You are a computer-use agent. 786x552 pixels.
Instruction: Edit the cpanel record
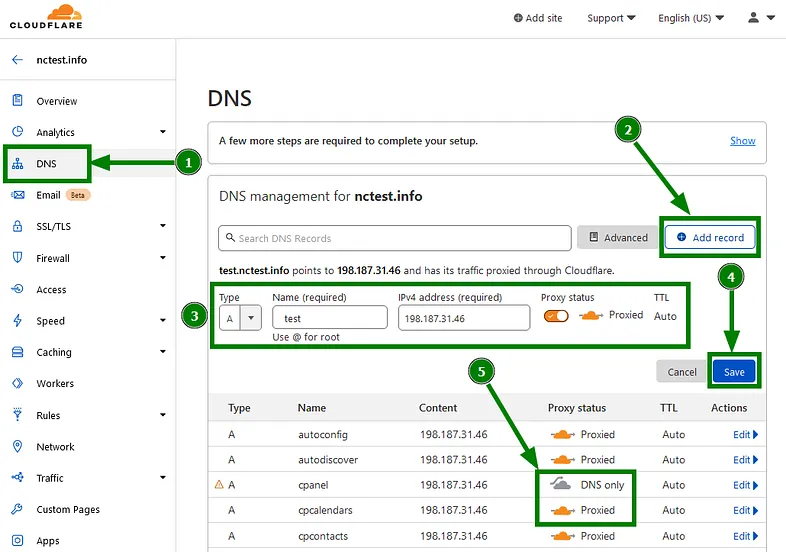click(745, 485)
